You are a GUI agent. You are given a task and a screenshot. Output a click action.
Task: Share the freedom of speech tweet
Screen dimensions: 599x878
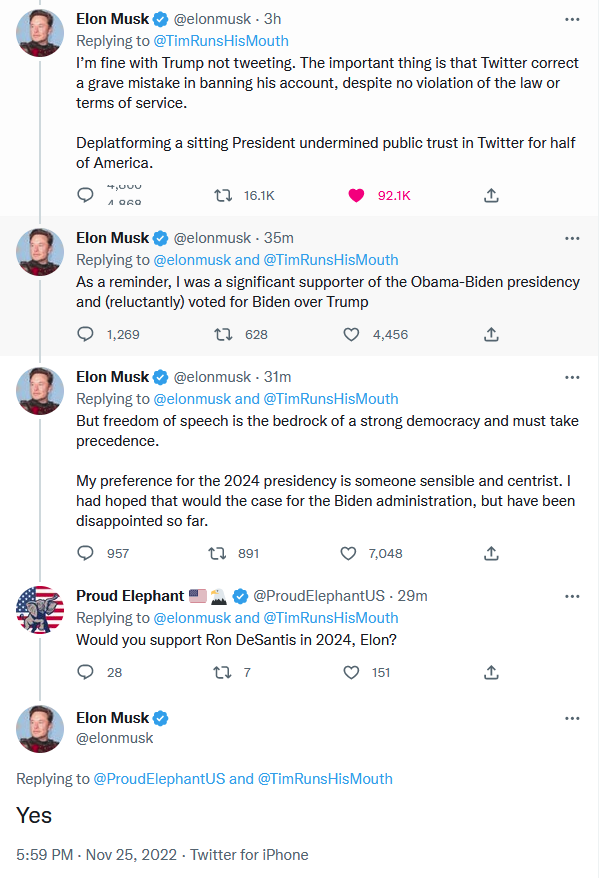[491, 553]
